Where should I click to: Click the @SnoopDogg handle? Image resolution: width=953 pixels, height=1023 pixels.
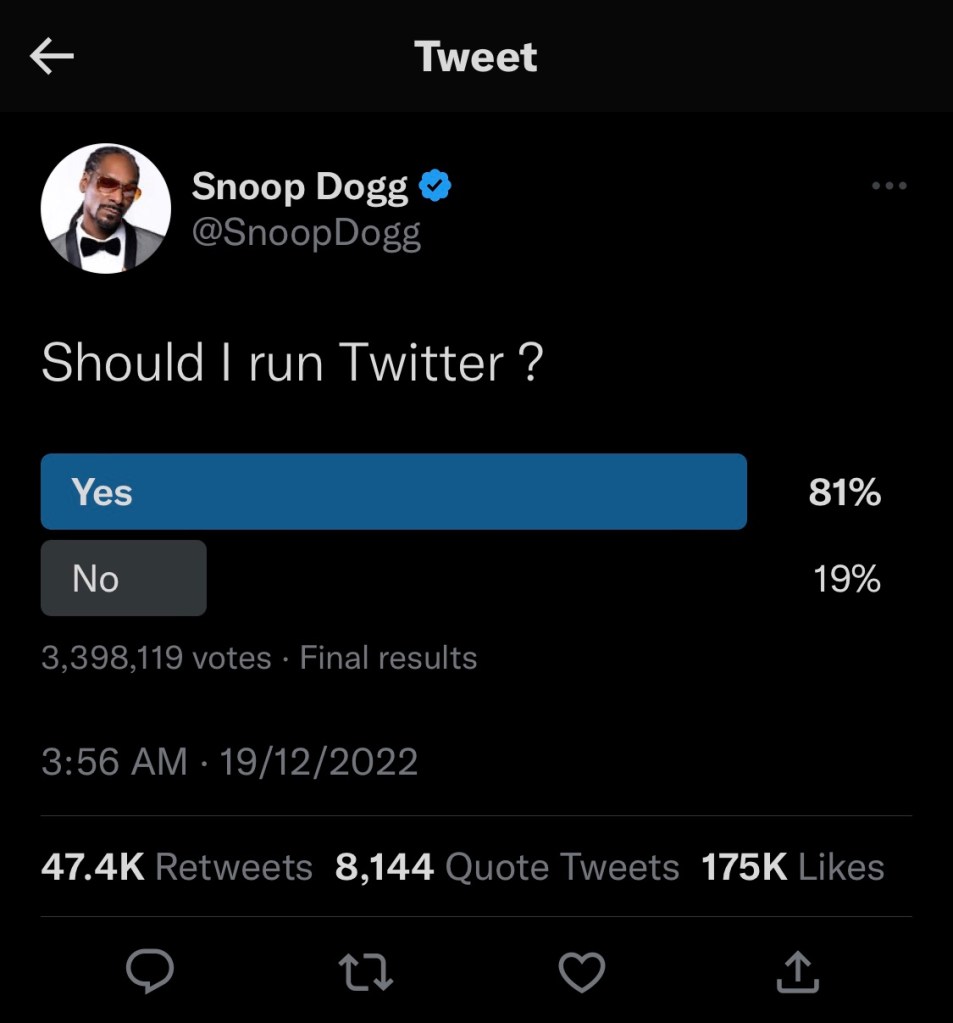point(306,233)
